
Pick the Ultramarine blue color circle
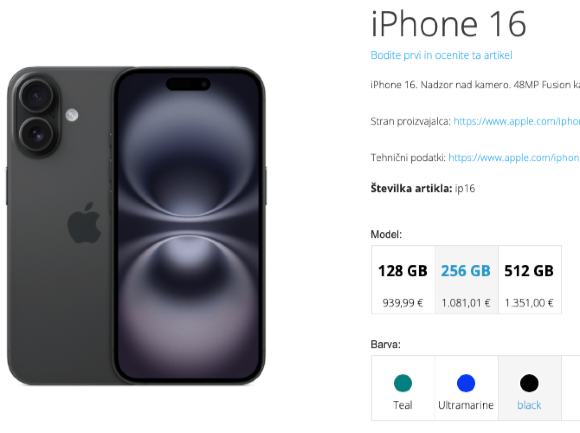click(x=466, y=383)
